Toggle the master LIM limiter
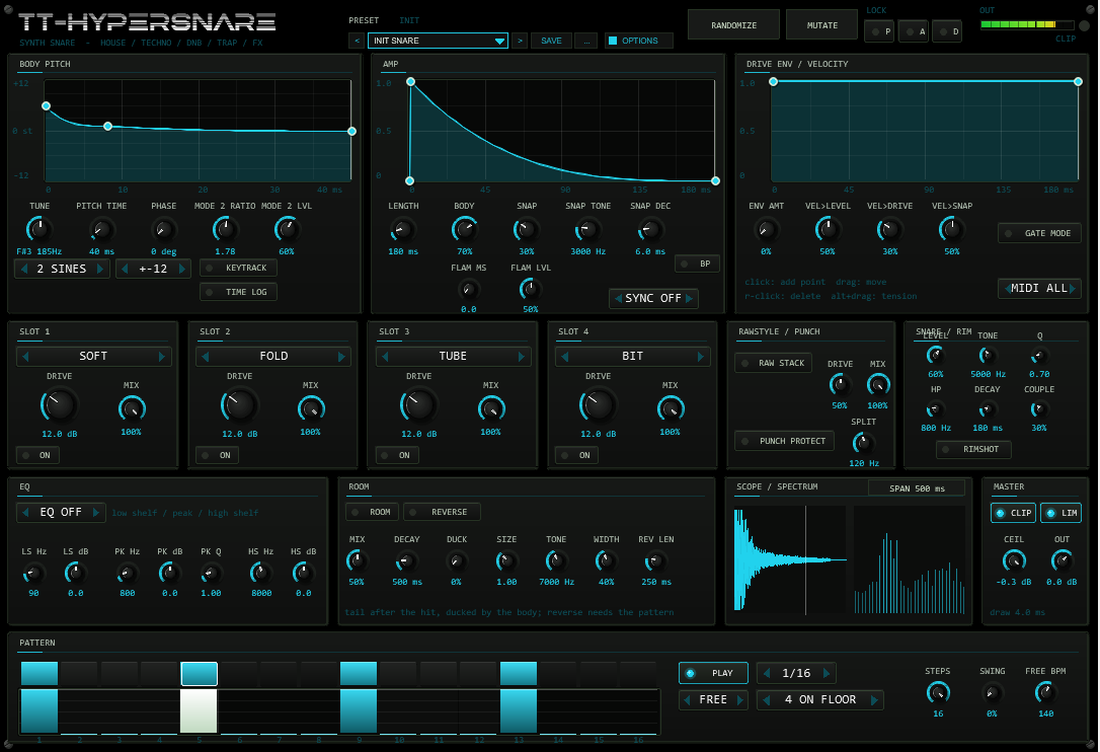 tap(1061, 513)
